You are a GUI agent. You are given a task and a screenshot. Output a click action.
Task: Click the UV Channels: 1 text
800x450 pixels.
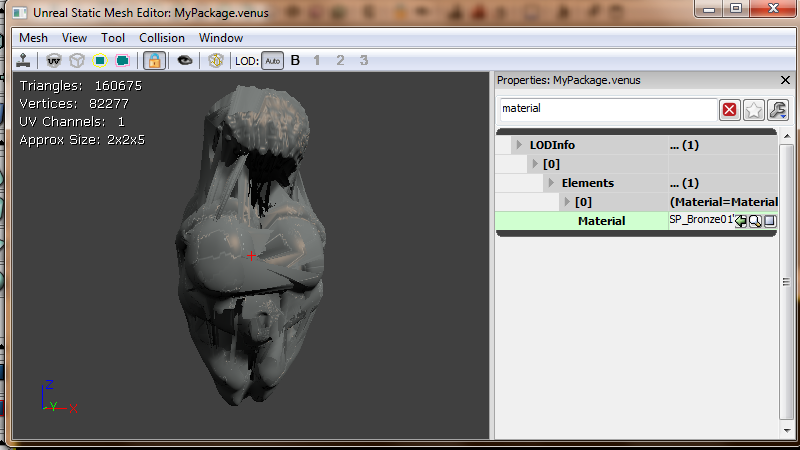click(x=72, y=121)
